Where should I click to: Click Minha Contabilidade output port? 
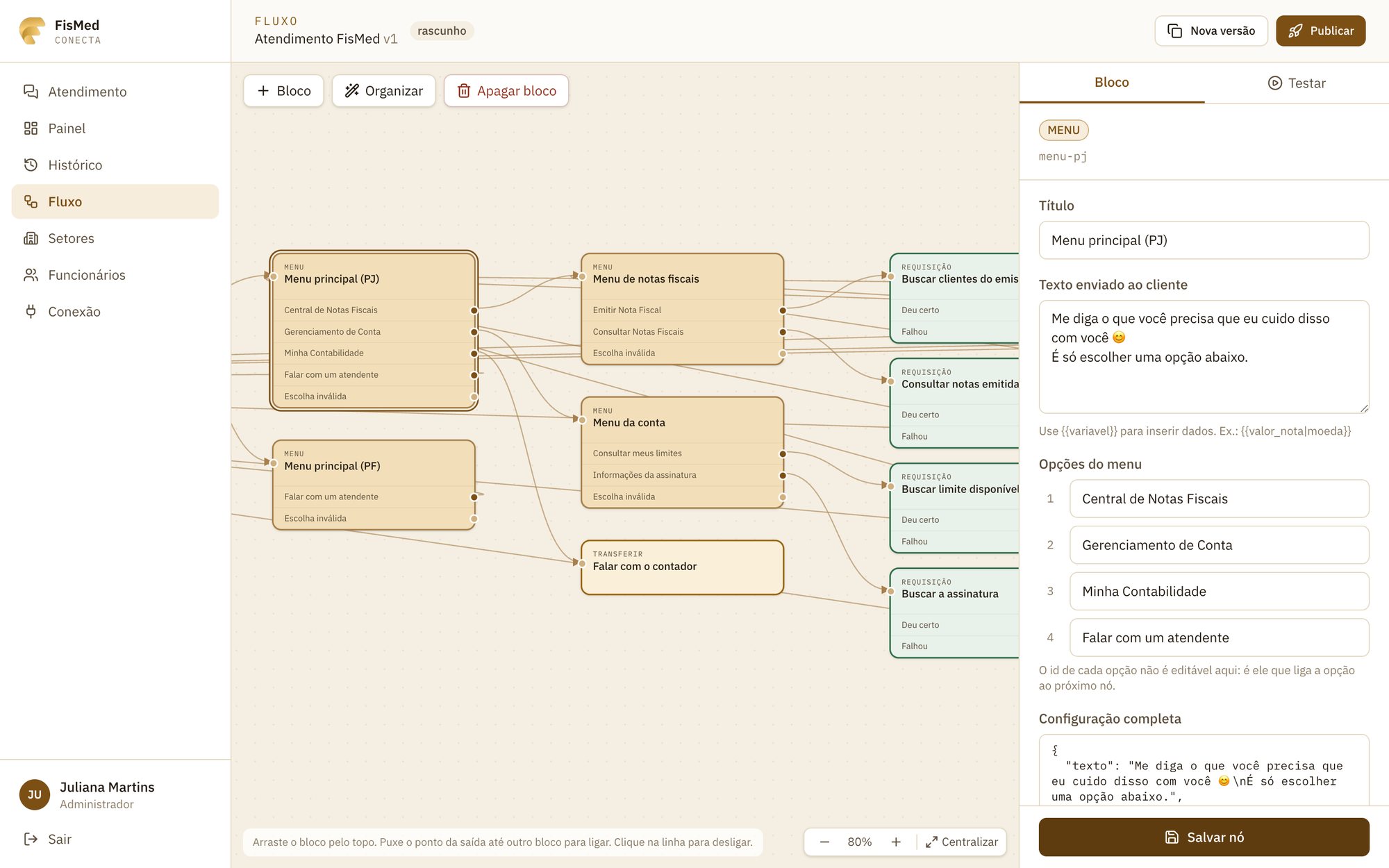(474, 353)
